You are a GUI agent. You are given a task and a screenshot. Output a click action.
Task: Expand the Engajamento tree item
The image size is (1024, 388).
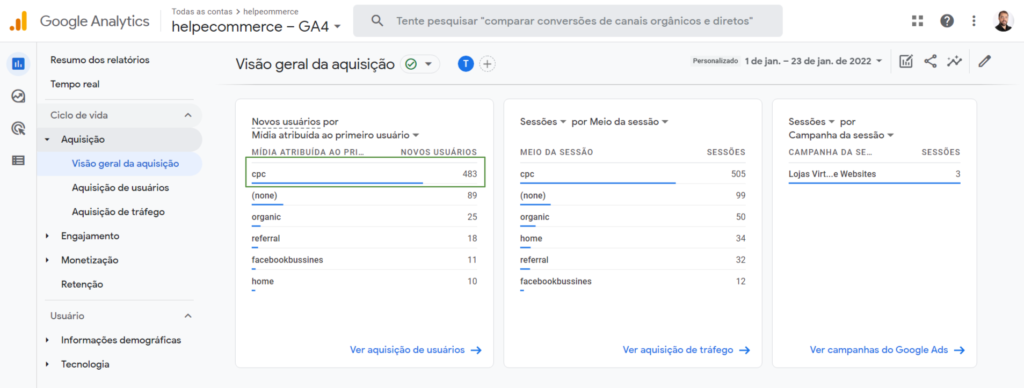tap(47, 236)
